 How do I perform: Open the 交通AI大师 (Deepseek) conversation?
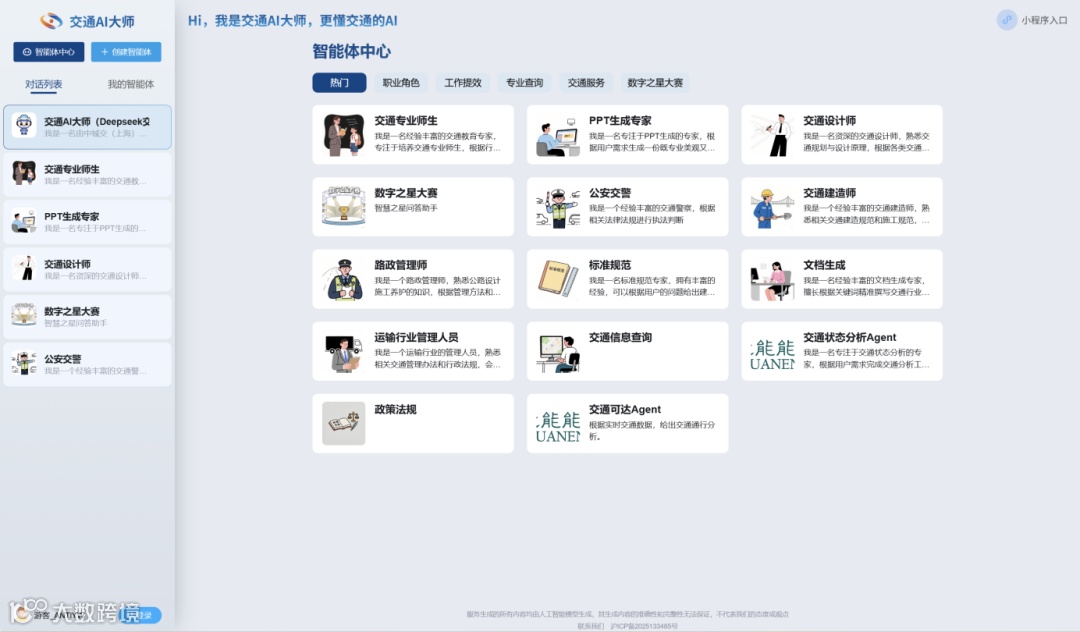point(87,127)
